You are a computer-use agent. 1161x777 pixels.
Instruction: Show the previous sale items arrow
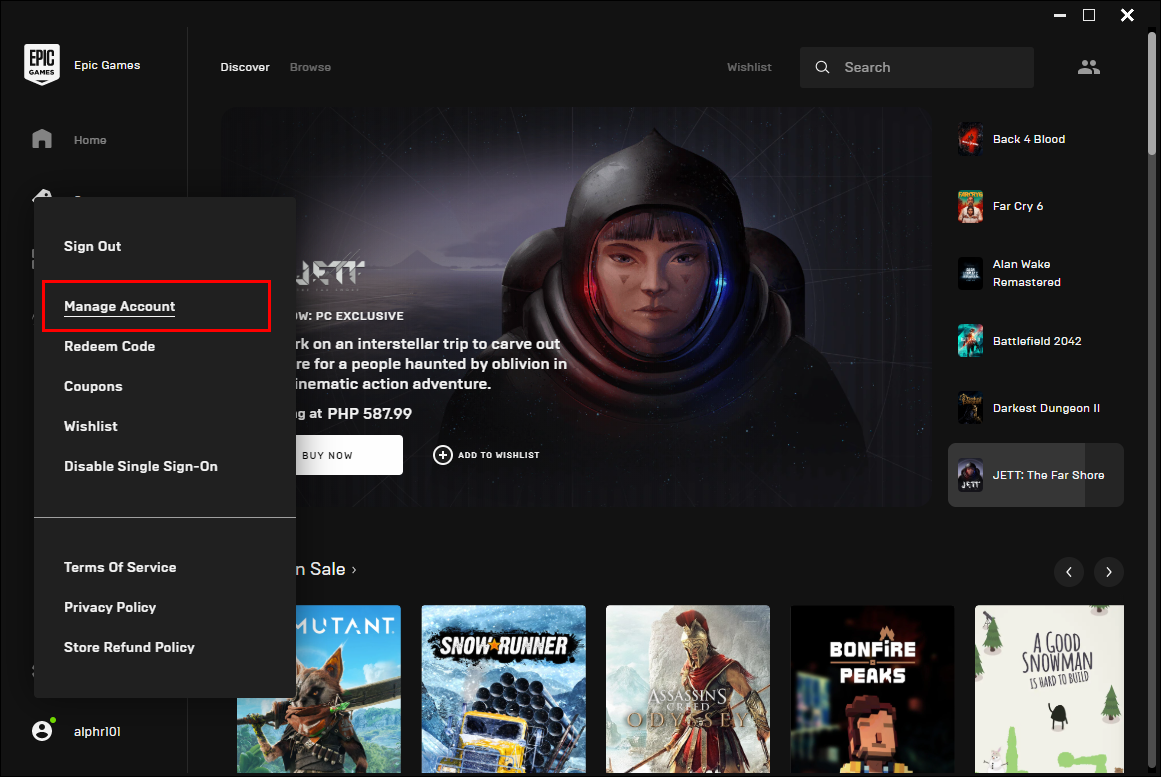tap(1068, 572)
